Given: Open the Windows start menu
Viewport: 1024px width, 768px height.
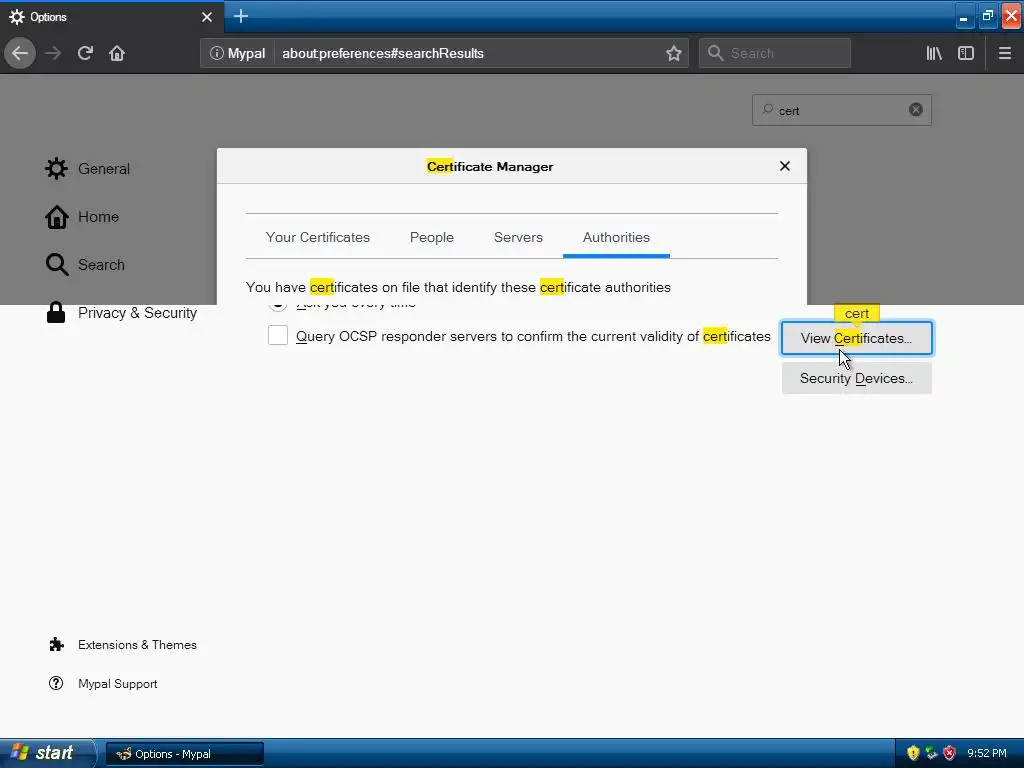Looking at the screenshot, I should click(x=47, y=753).
